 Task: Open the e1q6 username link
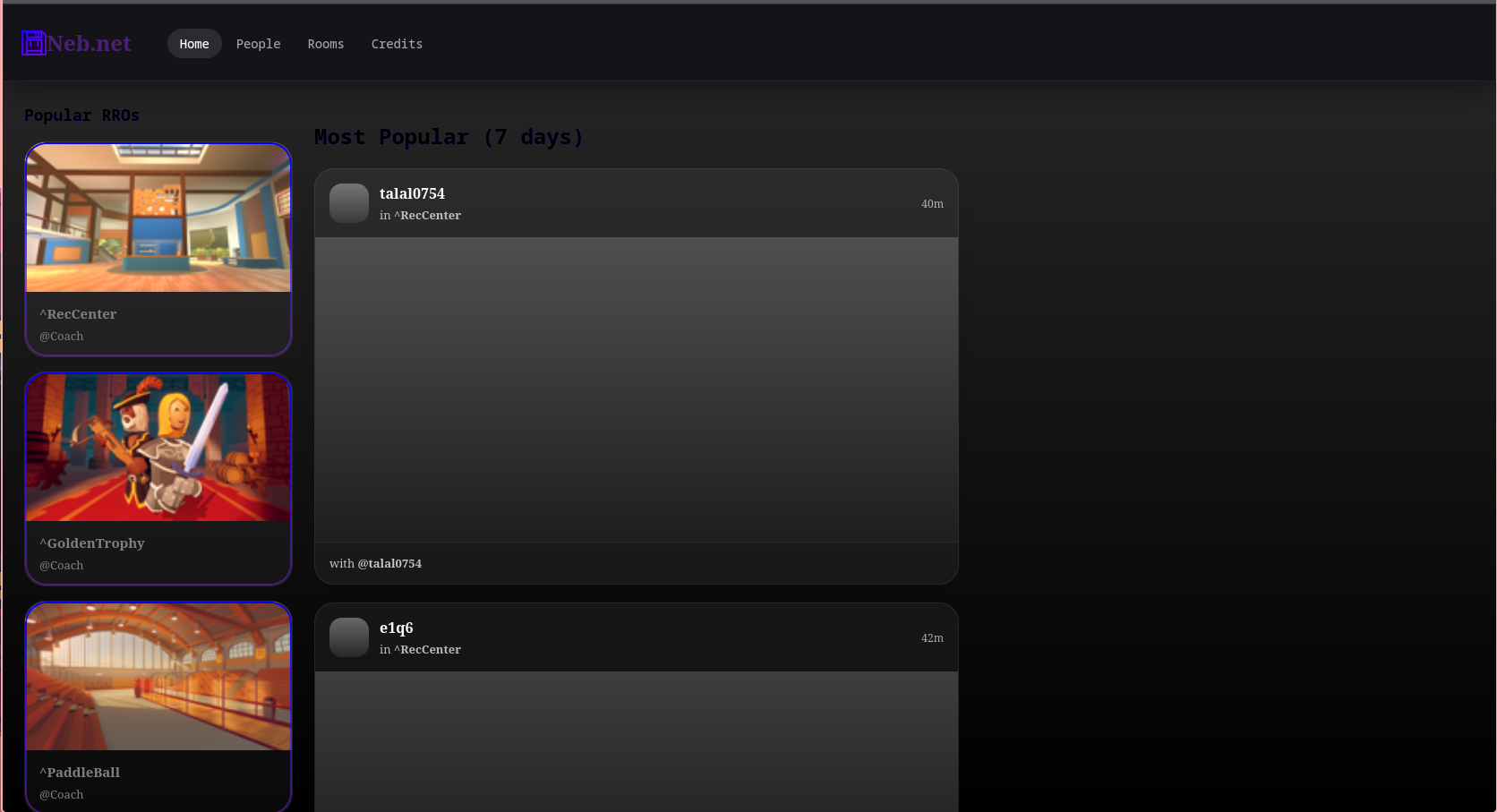pyautogui.click(x=397, y=628)
